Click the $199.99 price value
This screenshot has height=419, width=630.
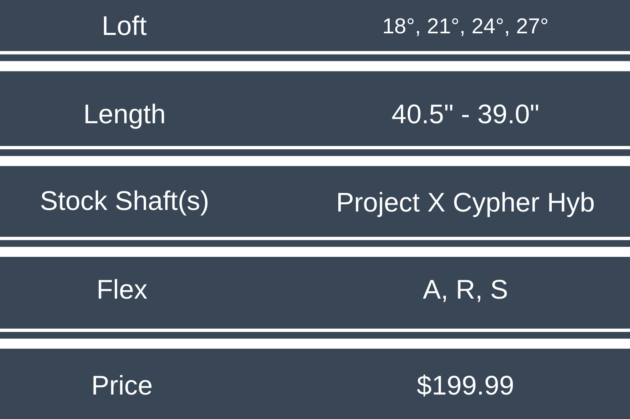[x=465, y=385]
